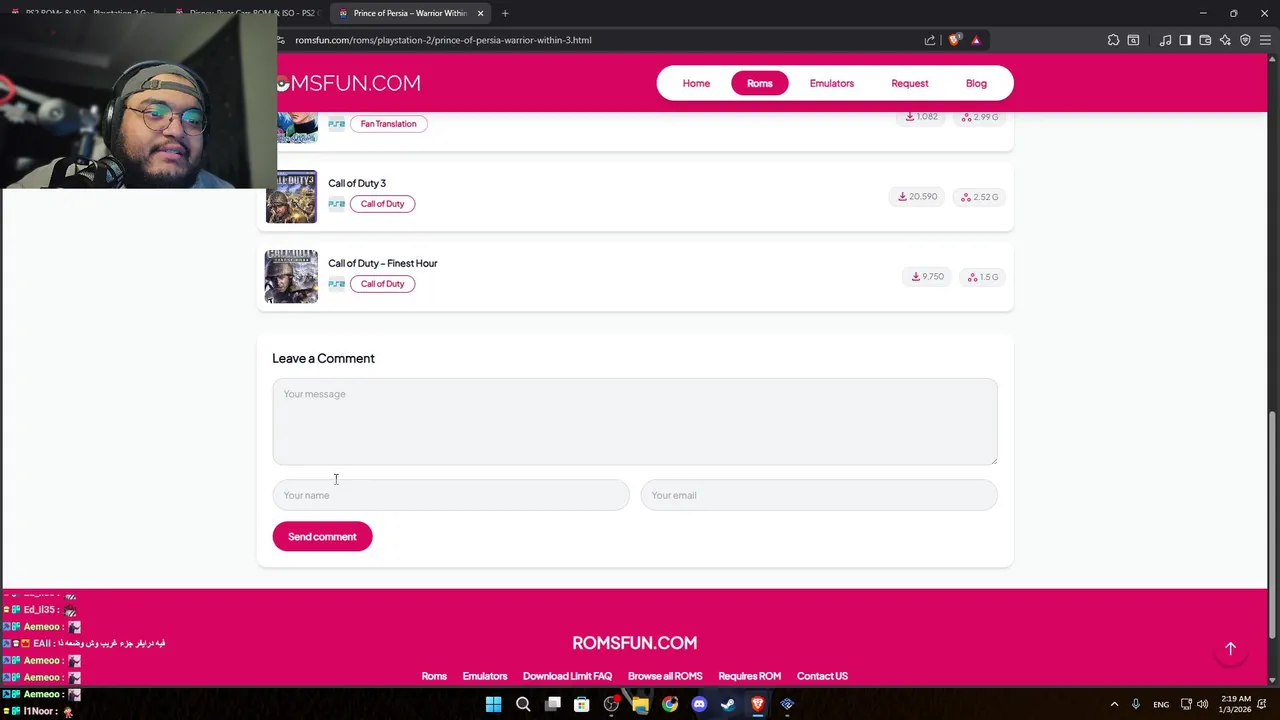Viewport: 1280px width, 720px height.
Task: Click PS2 platform icon in Finest Hour row
Action: (x=337, y=284)
